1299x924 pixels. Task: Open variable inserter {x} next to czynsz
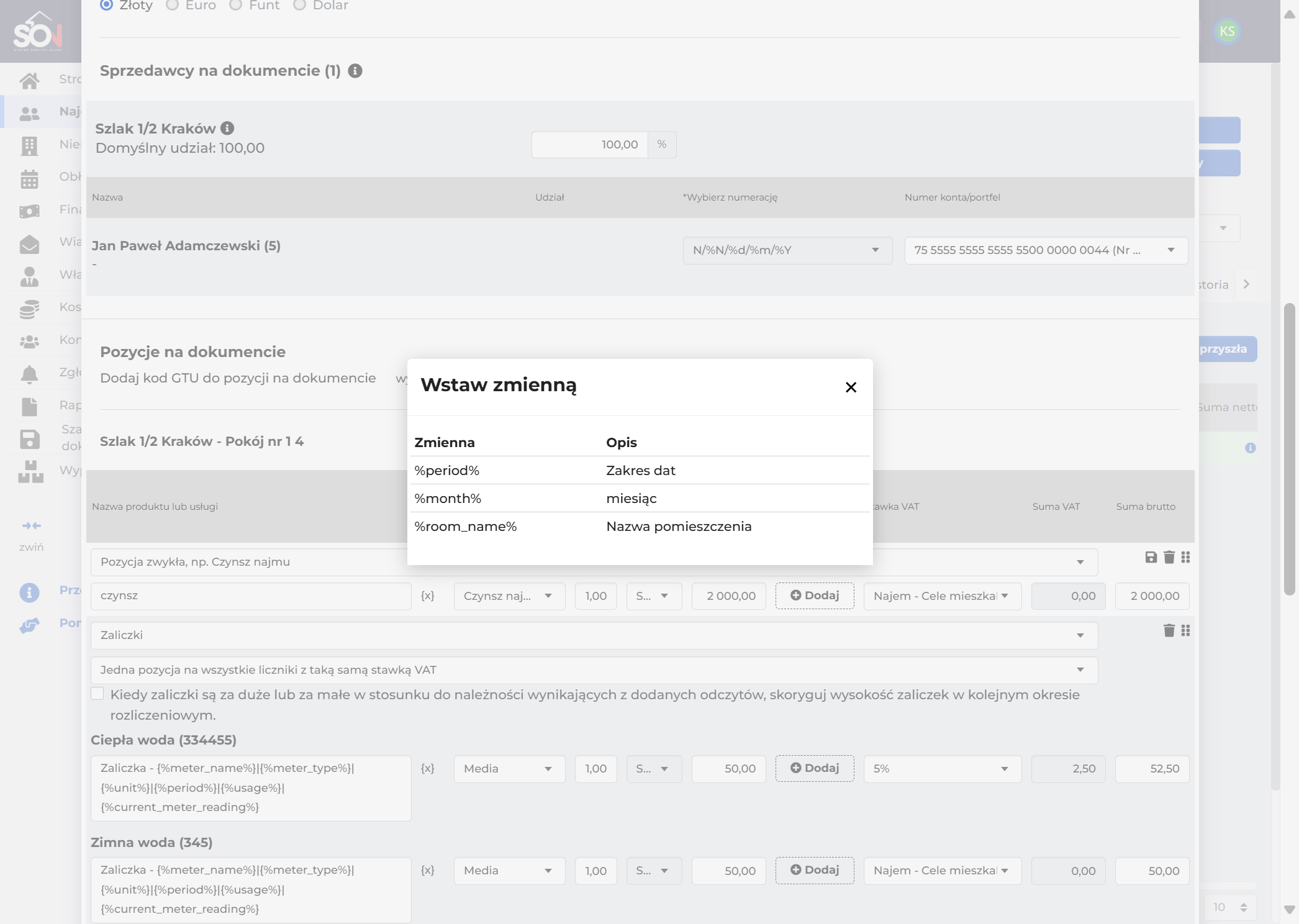pyautogui.click(x=427, y=596)
